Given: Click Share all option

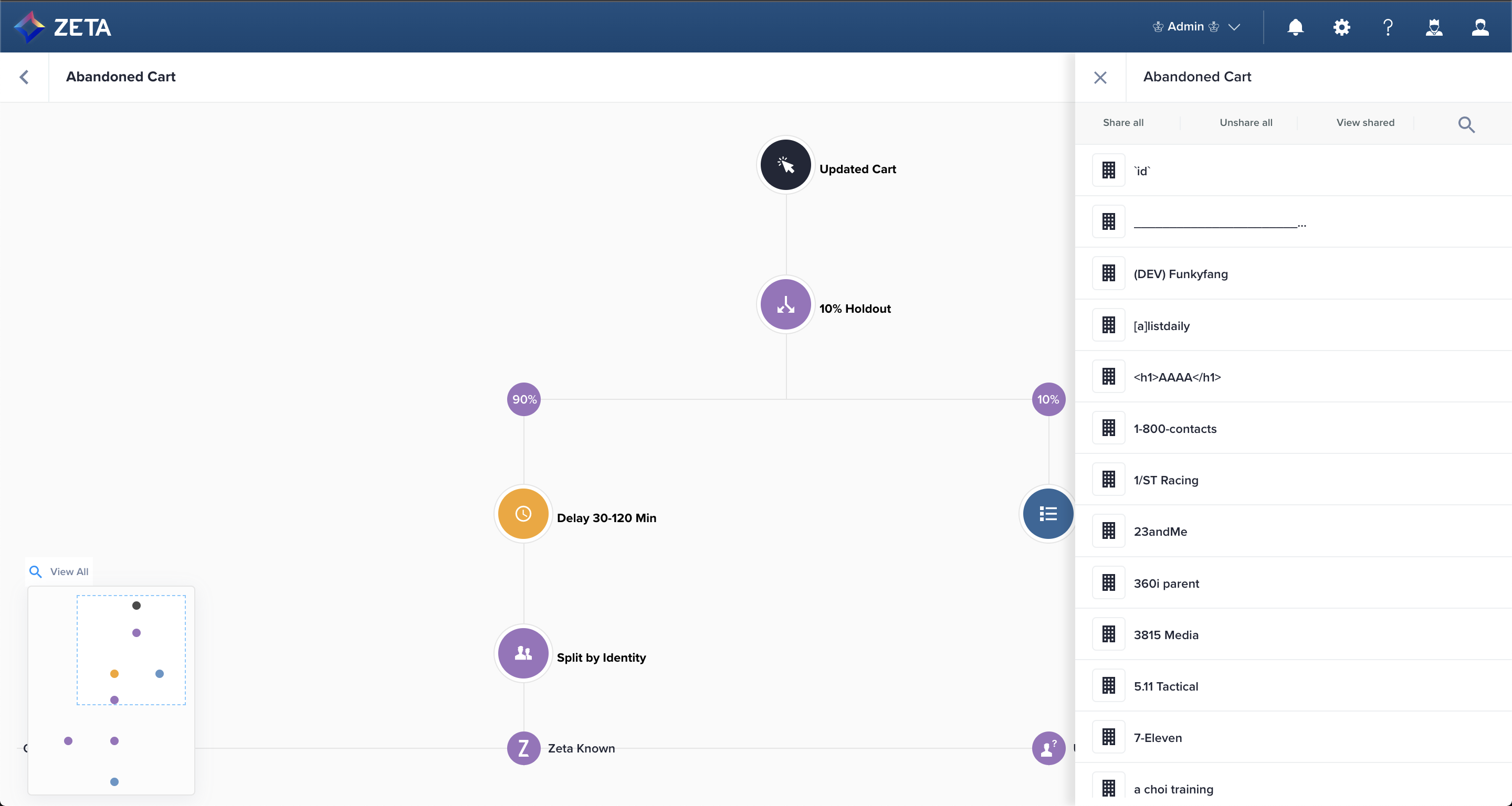Looking at the screenshot, I should pos(1123,123).
